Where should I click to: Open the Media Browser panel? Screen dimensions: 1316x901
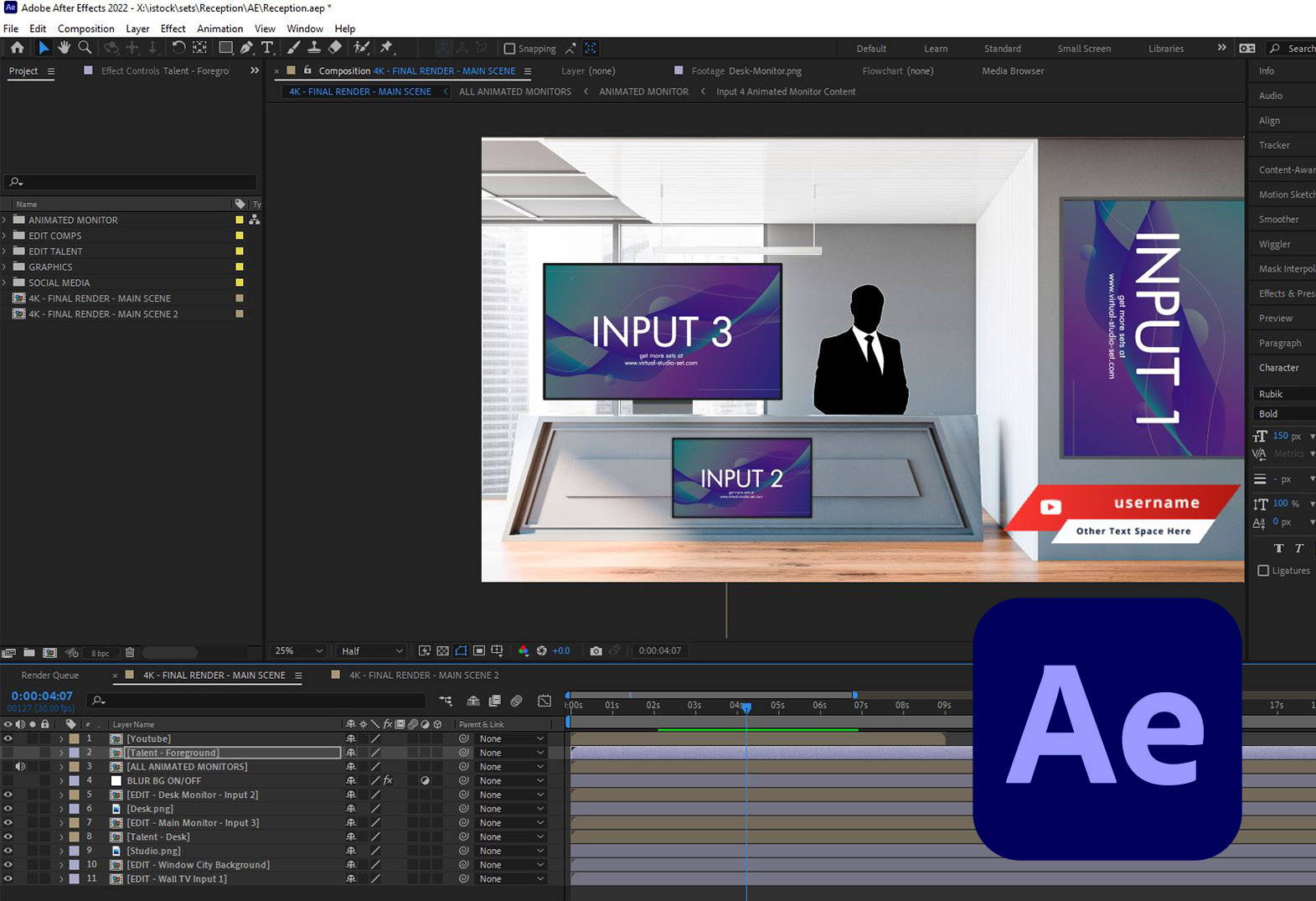coord(1013,71)
